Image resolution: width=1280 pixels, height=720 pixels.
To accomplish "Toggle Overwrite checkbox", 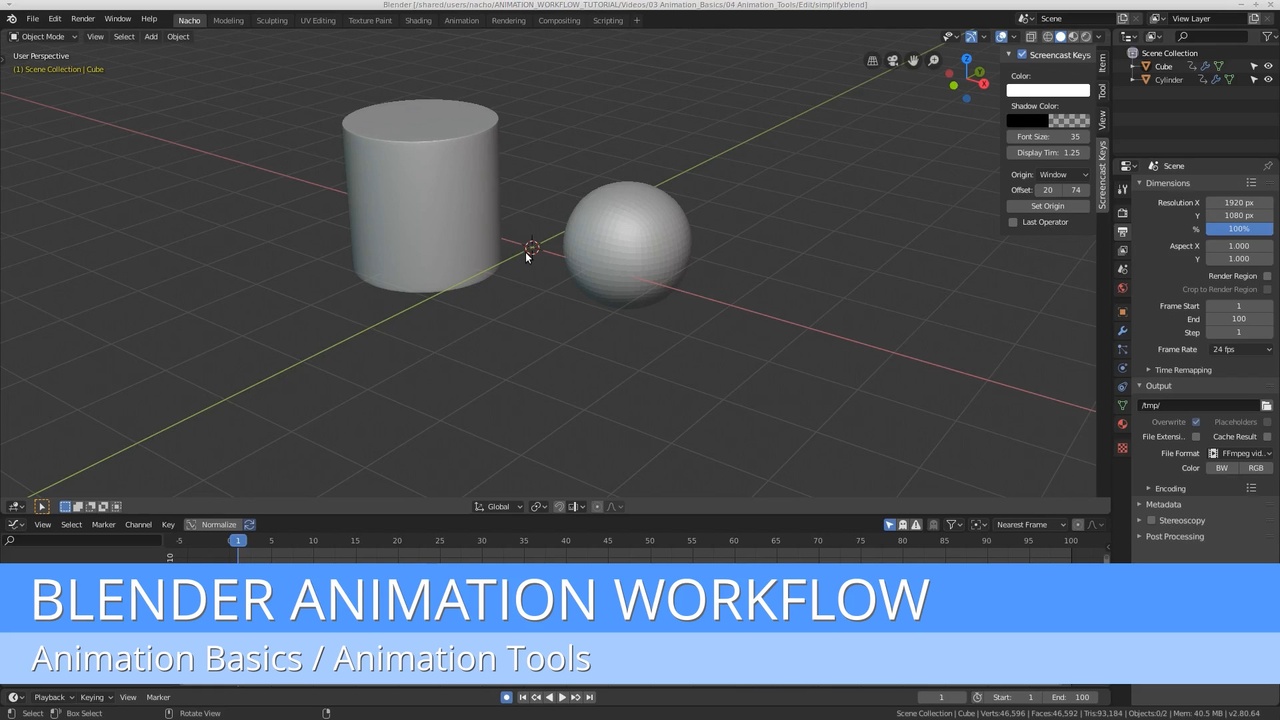I will (1196, 422).
